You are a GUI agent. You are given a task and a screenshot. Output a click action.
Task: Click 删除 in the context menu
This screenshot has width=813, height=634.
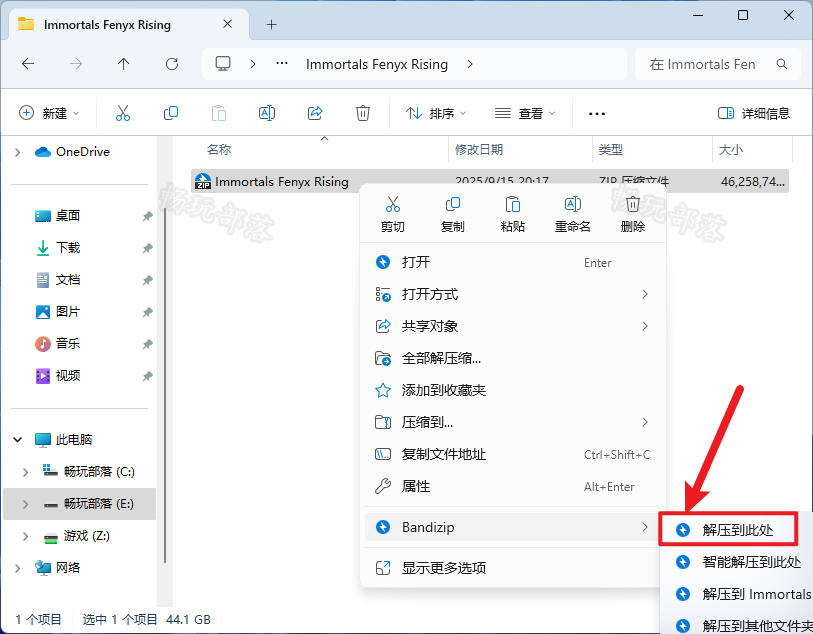633,214
